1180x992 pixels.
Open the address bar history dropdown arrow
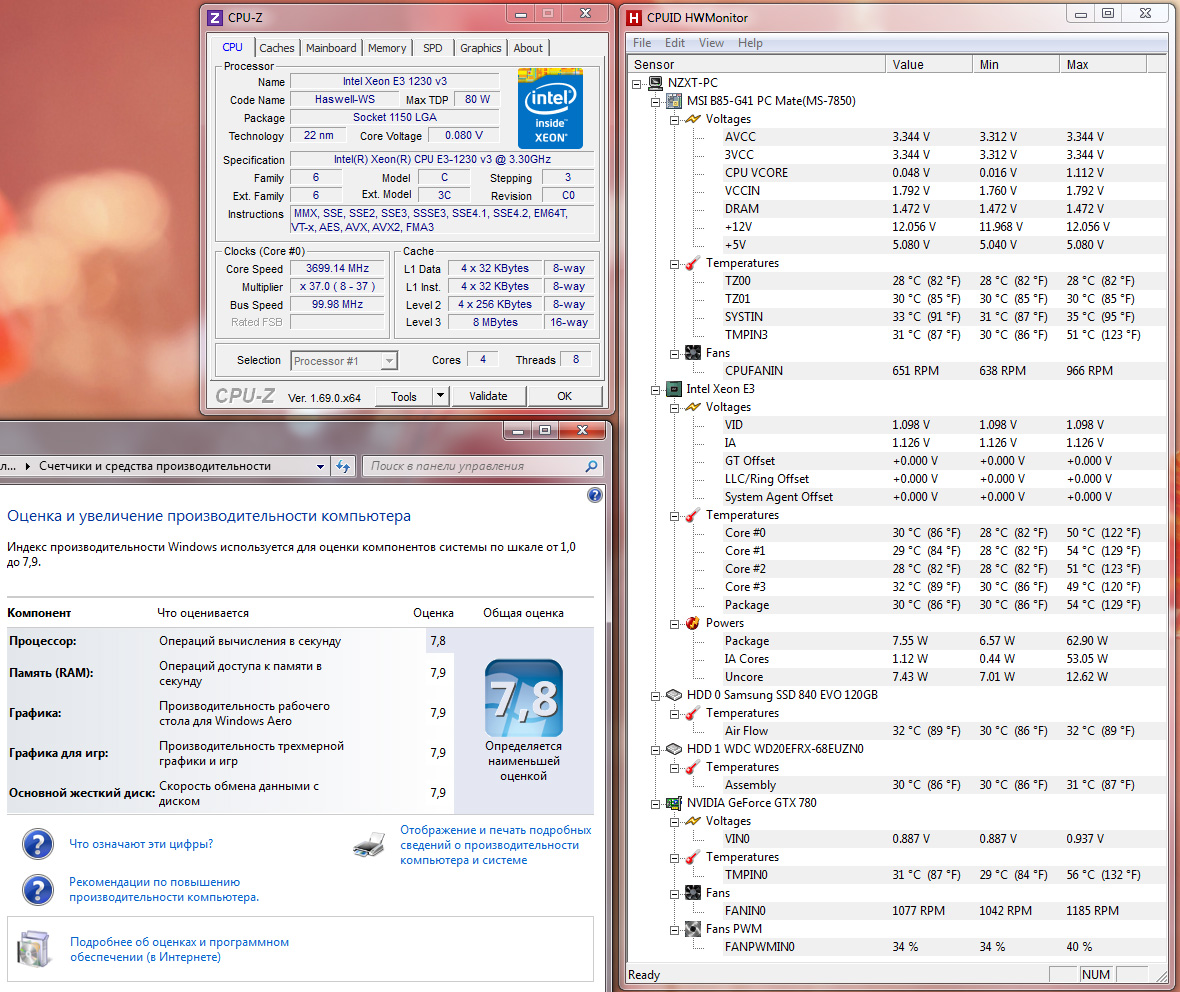pos(321,467)
